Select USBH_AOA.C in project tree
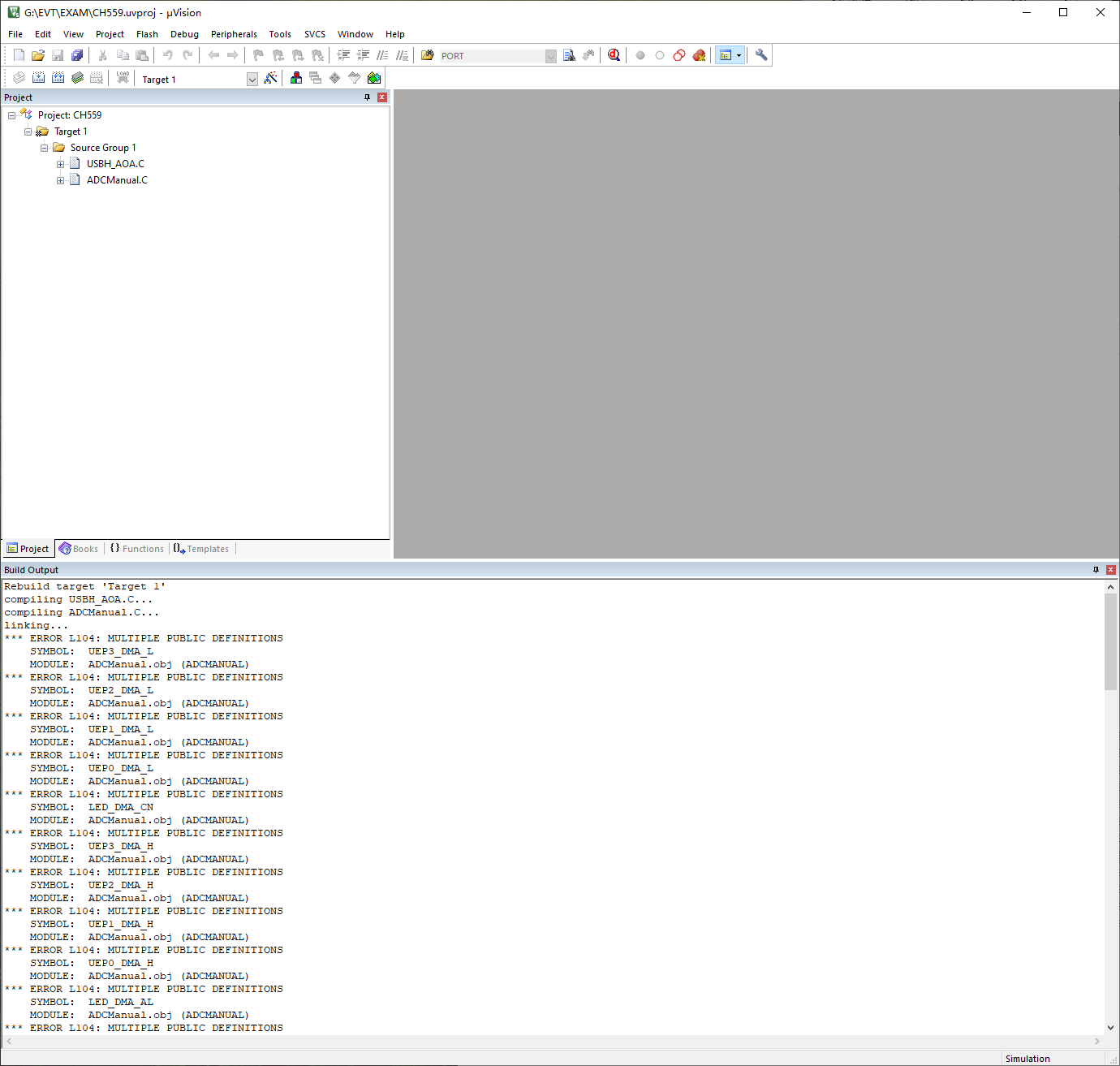The image size is (1120, 1066). (115, 164)
